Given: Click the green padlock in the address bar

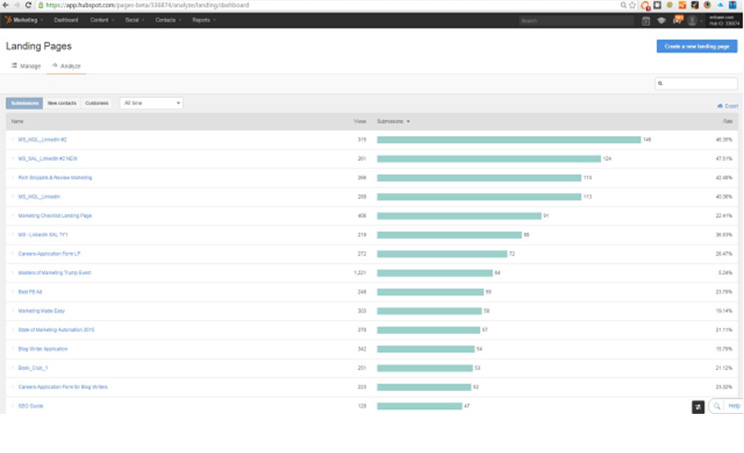Looking at the screenshot, I should (41, 5).
